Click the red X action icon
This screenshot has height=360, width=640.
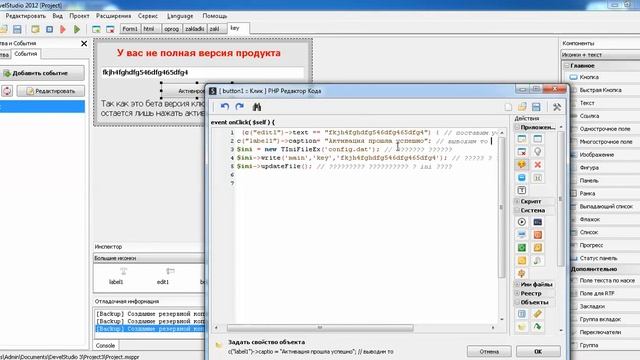pyautogui.click(x=538, y=164)
